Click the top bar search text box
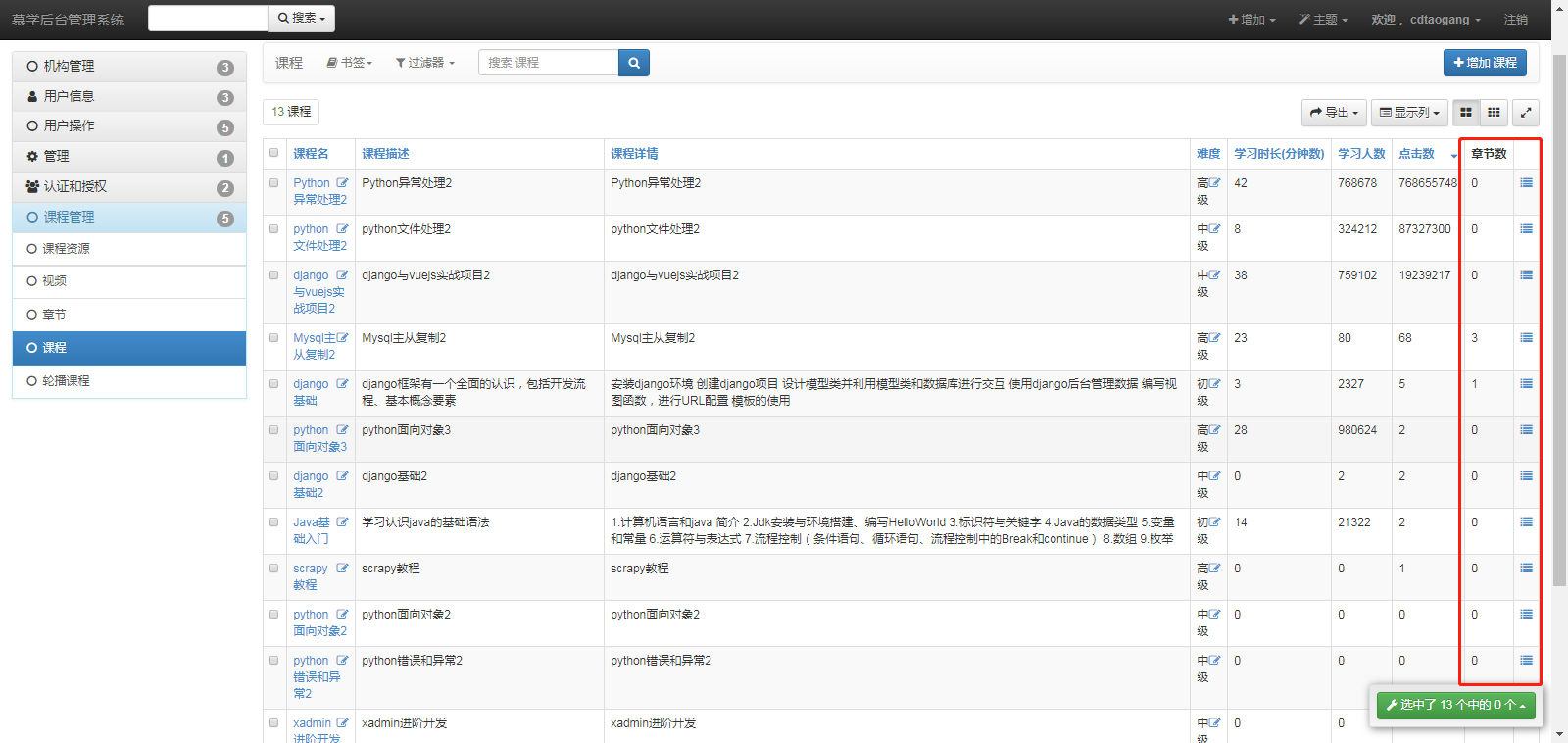This screenshot has width=1568, height=743. 208,19
